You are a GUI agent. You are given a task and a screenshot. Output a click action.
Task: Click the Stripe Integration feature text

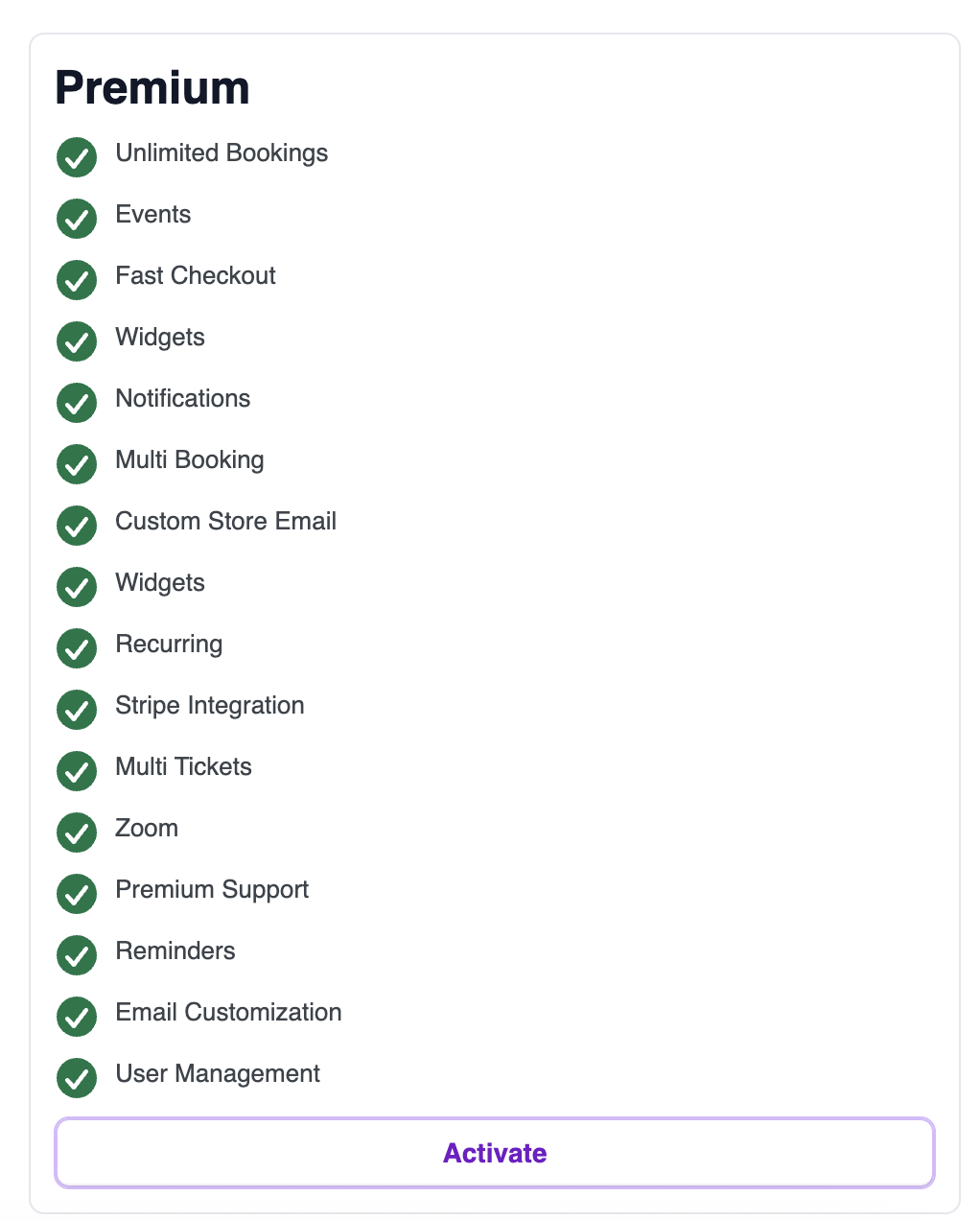click(x=210, y=705)
